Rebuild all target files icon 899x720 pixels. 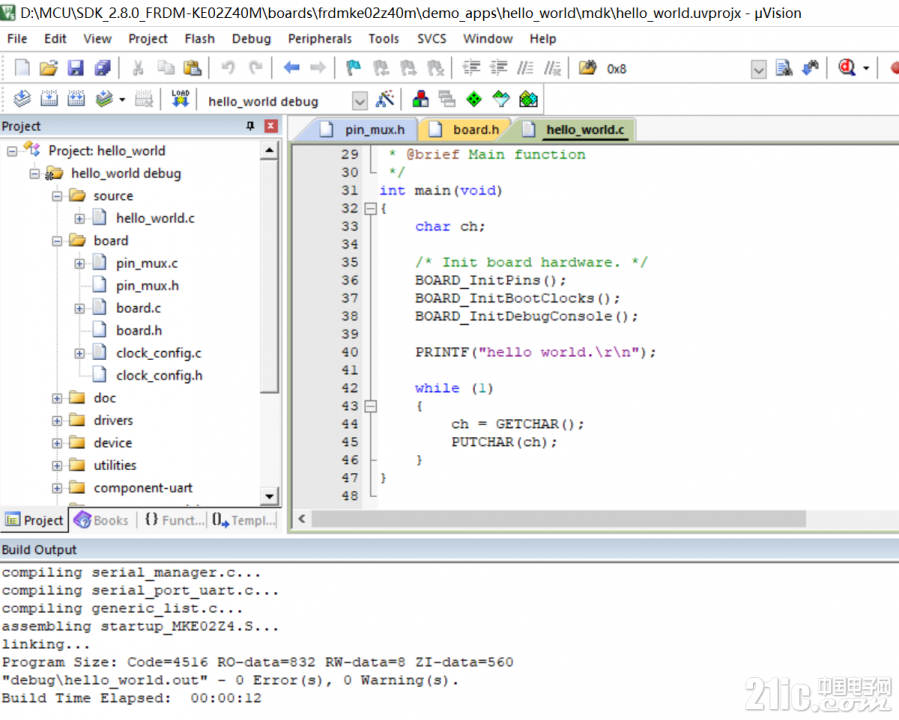pyautogui.click(x=76, y=99)
